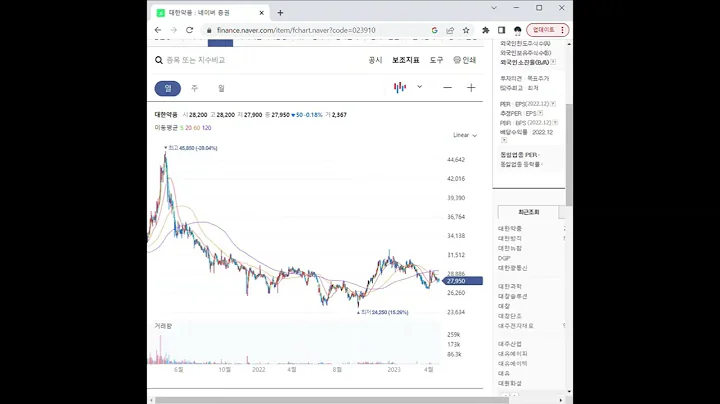Image resolution: width=720 pixels, height=404 pixels.
Task: Open DGP in recent list
Action: click(x=504, y=258)
